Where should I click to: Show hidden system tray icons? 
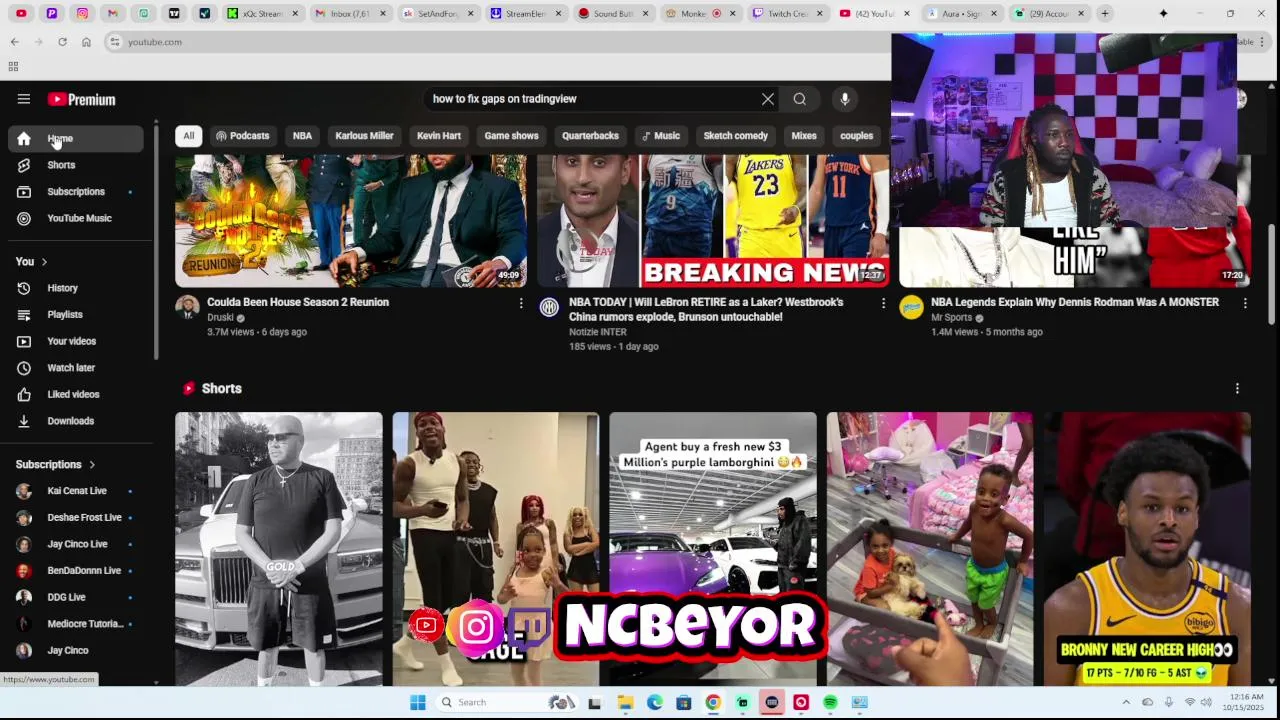coord(1126,703)
